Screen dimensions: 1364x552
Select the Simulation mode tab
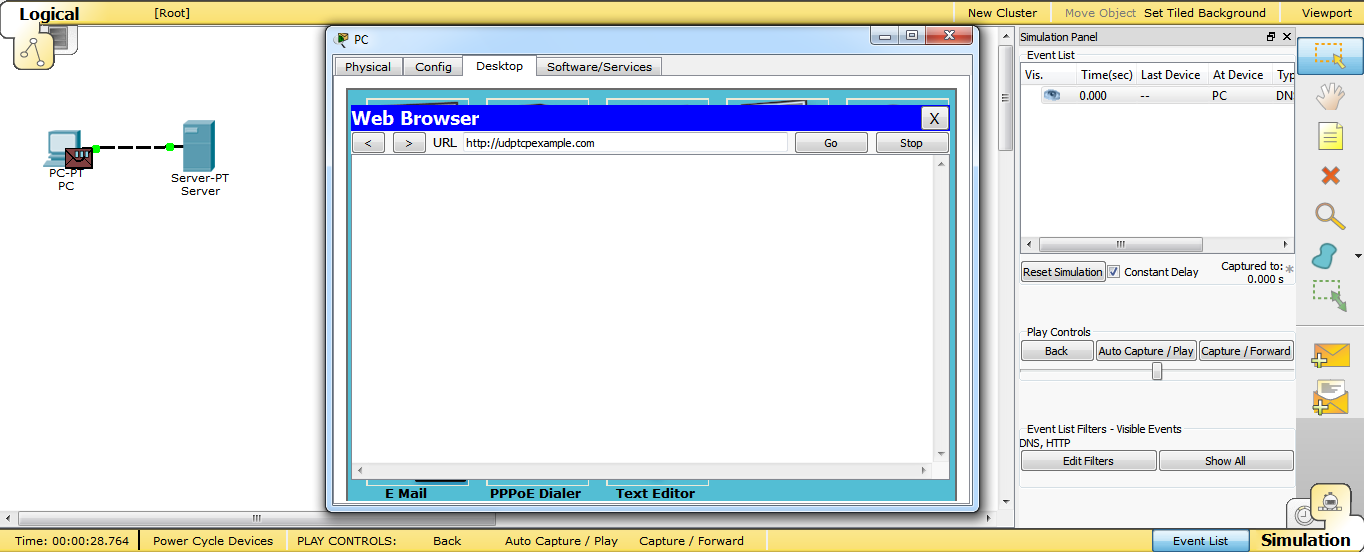pos(1305,540)
